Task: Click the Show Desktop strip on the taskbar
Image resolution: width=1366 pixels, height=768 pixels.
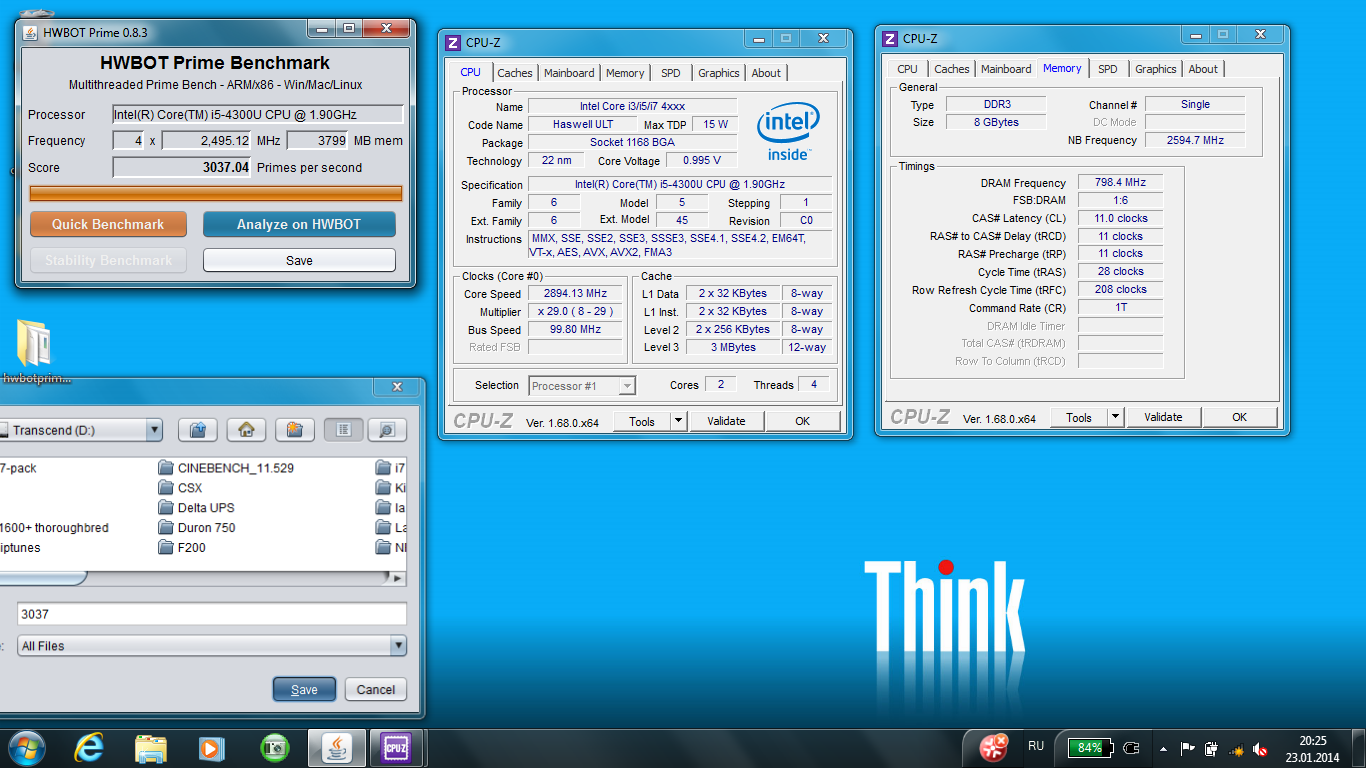Action: pyautogui.click(x=1358, y=748)
